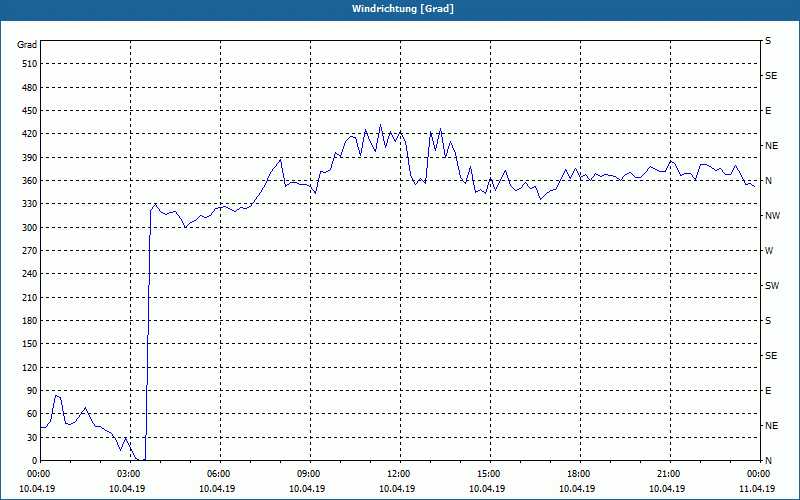Select the E compass label level with 90
This screenshot has height=500, width=800.
[x=768, y=391]
